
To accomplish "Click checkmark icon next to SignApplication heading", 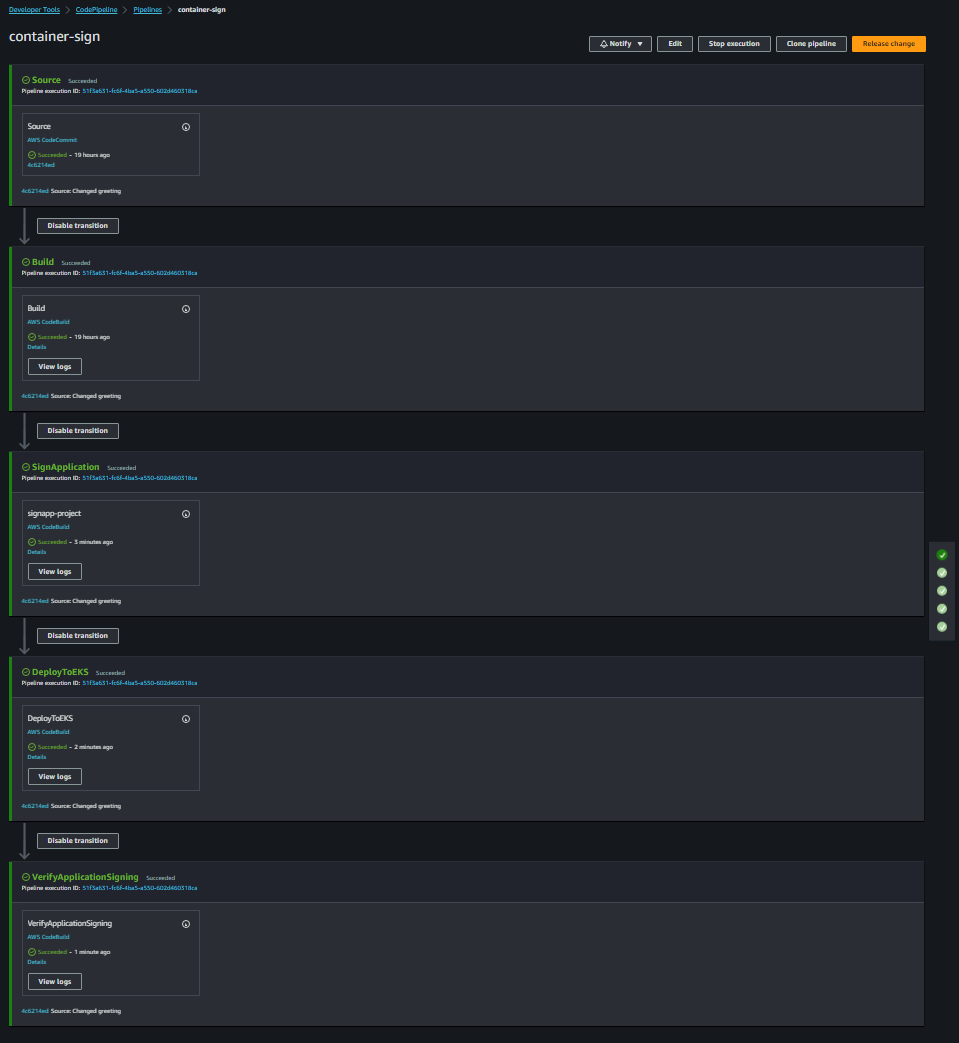I will pos(25,467).
